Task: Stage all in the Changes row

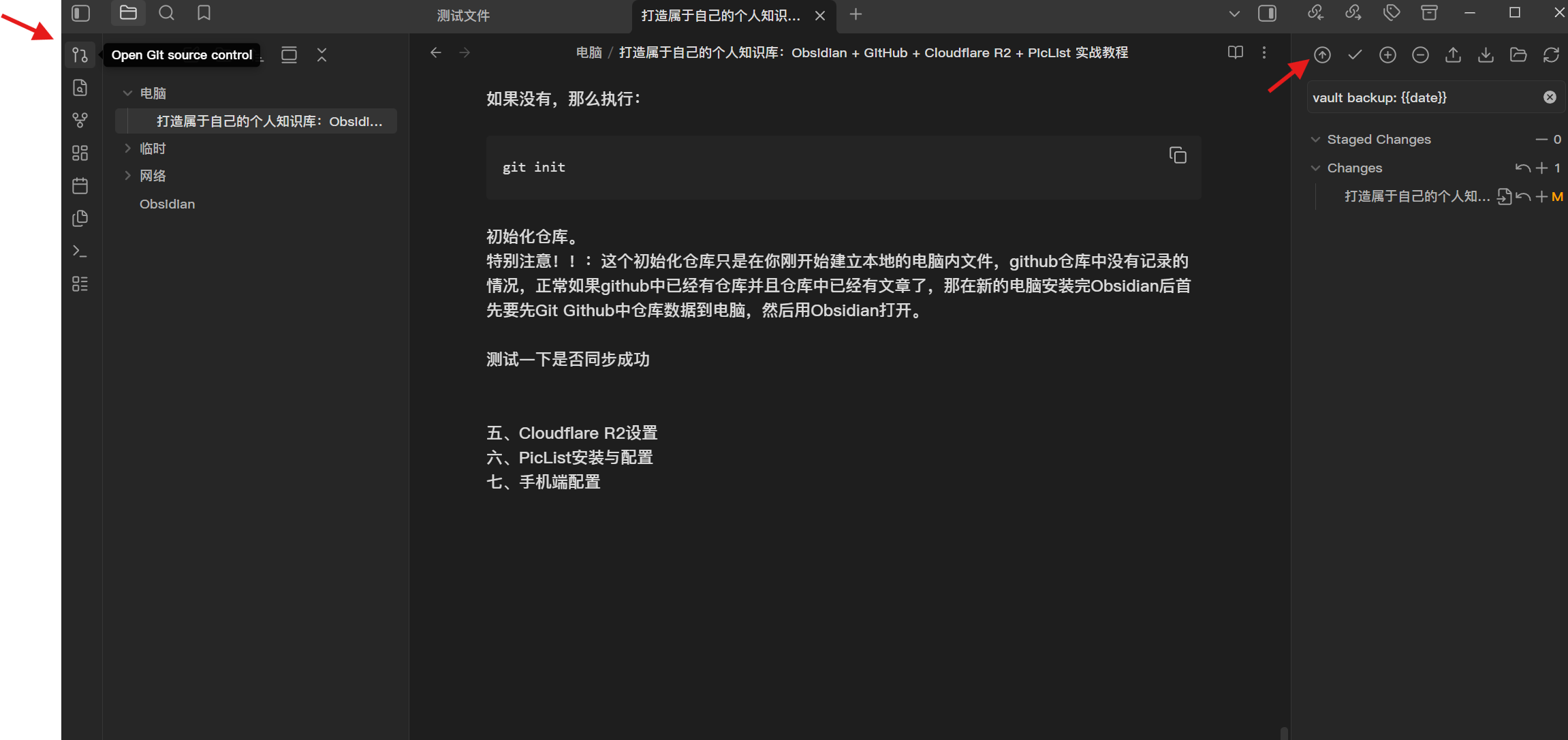Action: click(x=1541, y=168)
